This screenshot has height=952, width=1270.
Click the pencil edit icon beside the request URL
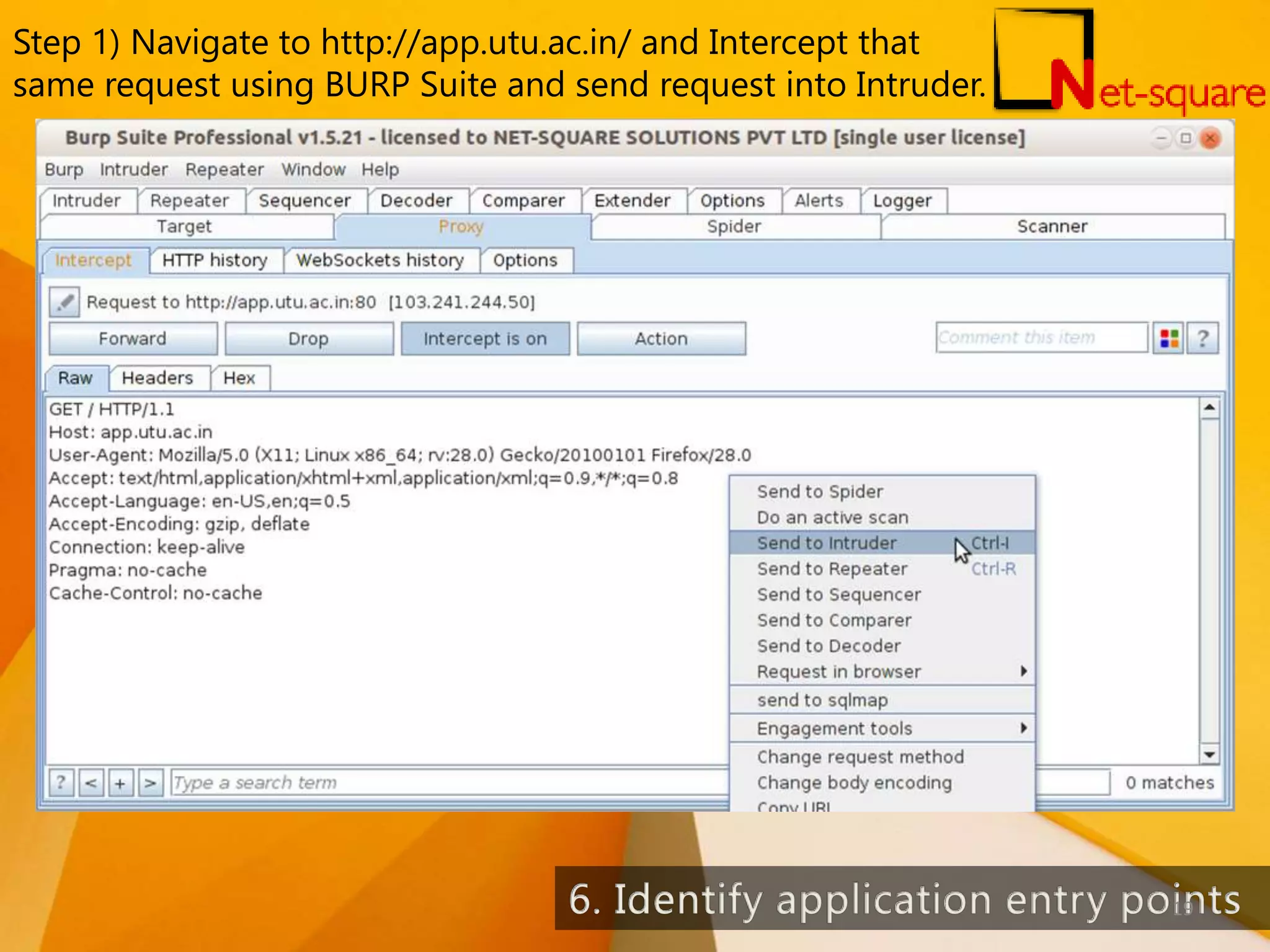click(x=64, y=302)
